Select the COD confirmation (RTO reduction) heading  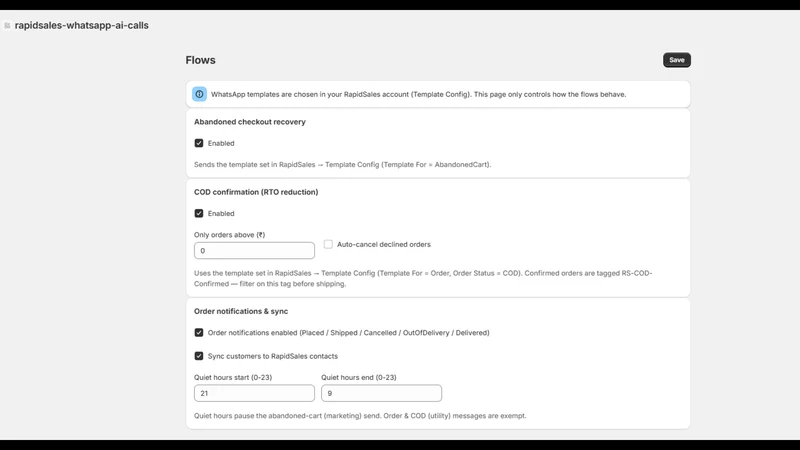click(256, 192)
